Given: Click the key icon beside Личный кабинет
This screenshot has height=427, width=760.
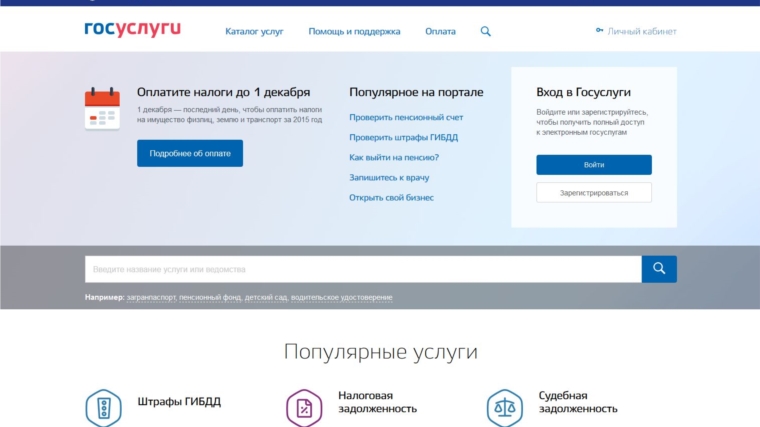Looking at the screenshot, I should point(600,30).
